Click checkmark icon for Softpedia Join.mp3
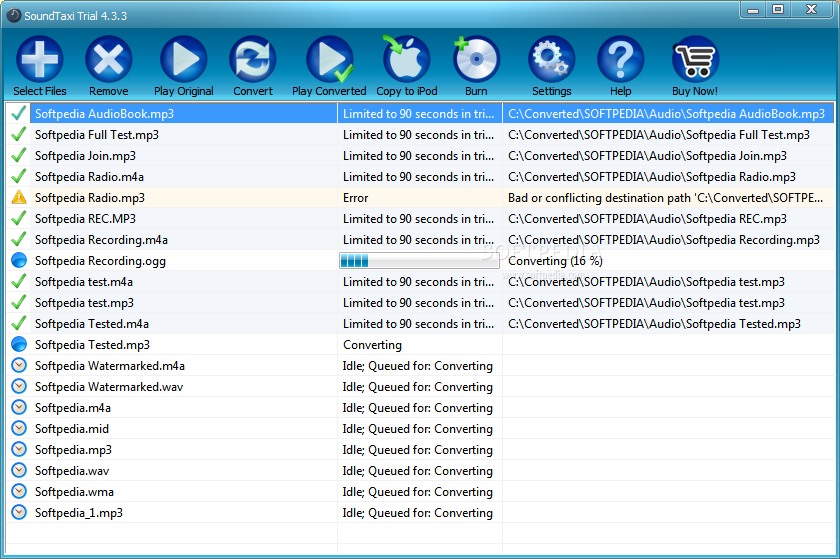Image resolution: width=840 pixels, height=559 pixels. [19, 155]
